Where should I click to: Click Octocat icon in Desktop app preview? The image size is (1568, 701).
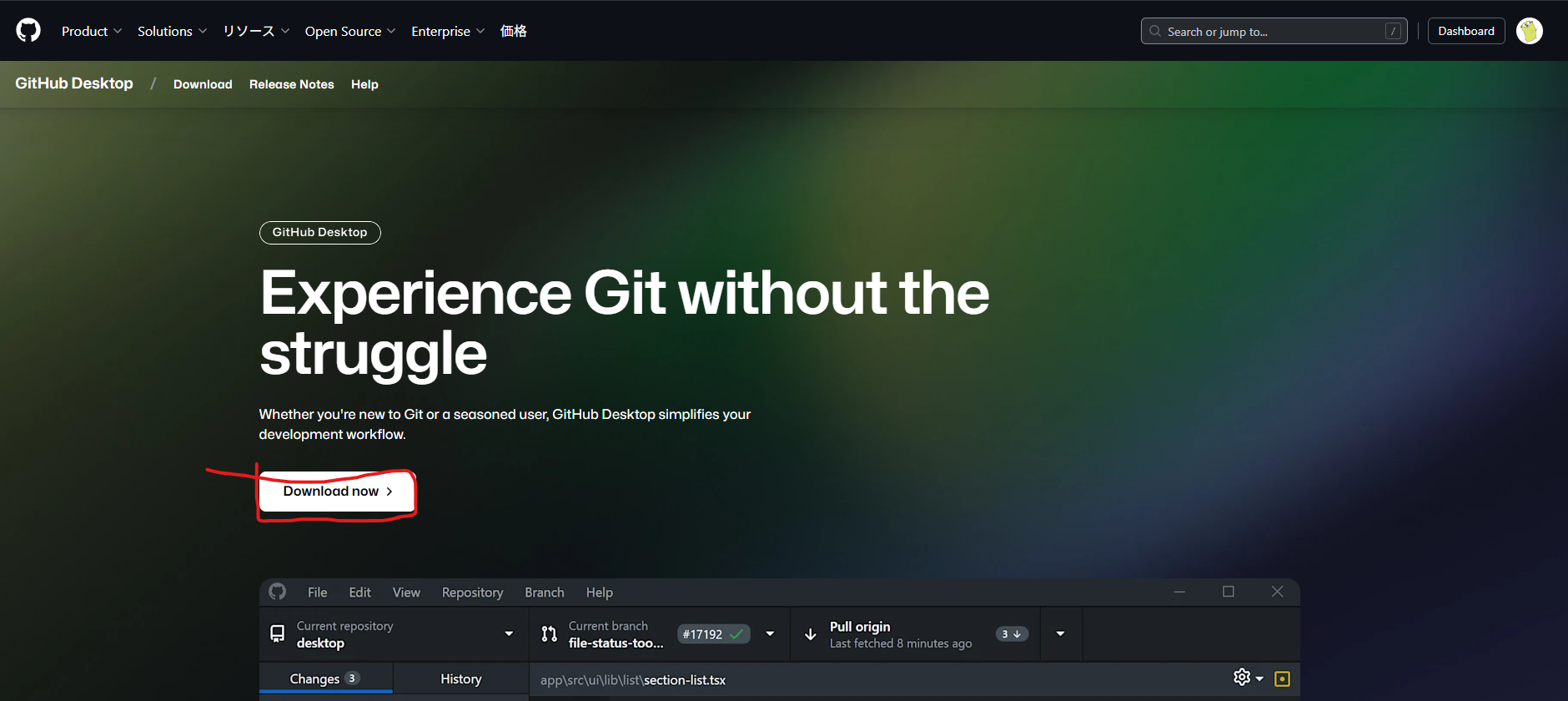pyautogui.click(x=278, y=592)
